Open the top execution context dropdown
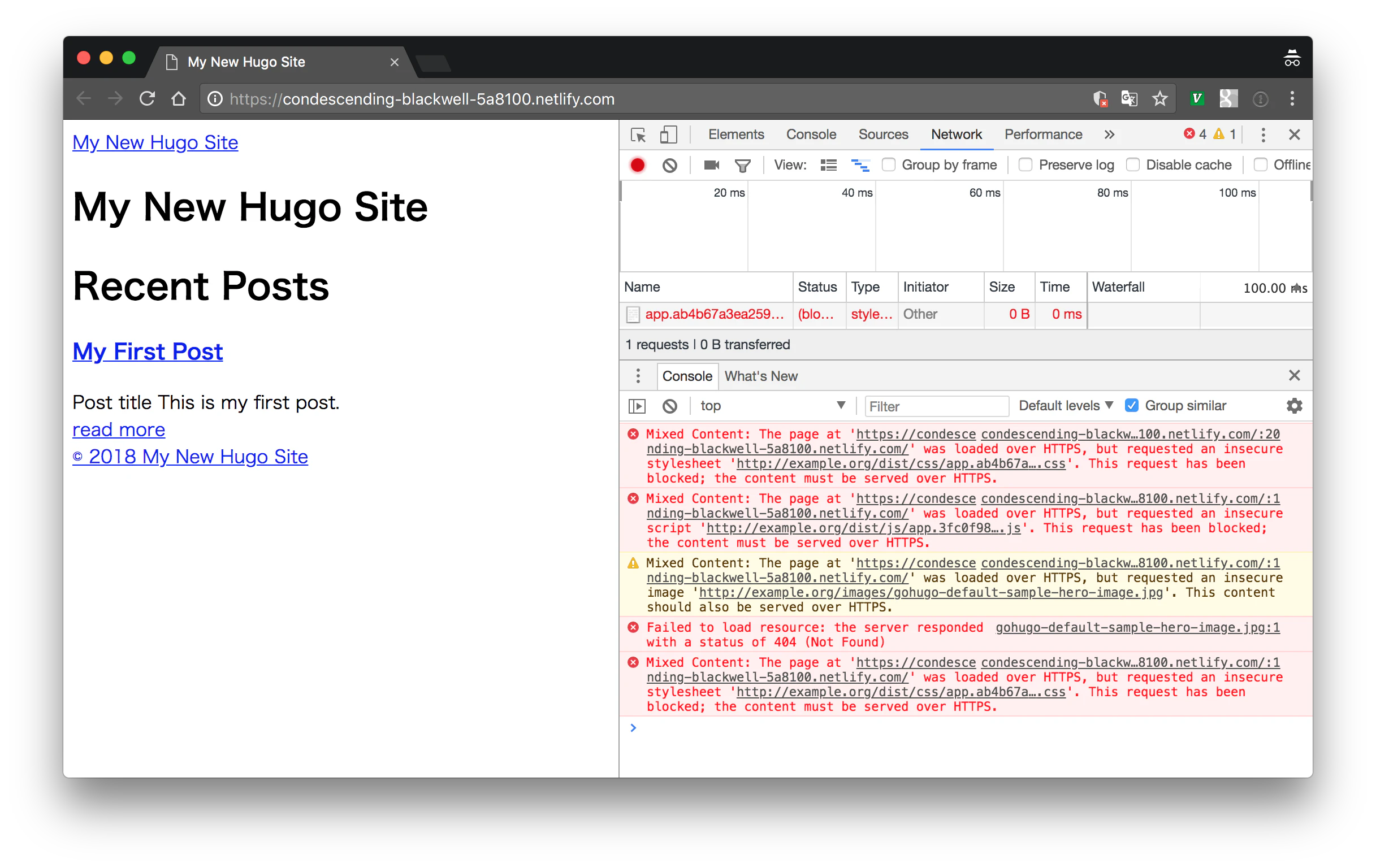Screen dimensions: 1376x868 tap(773, 405)
